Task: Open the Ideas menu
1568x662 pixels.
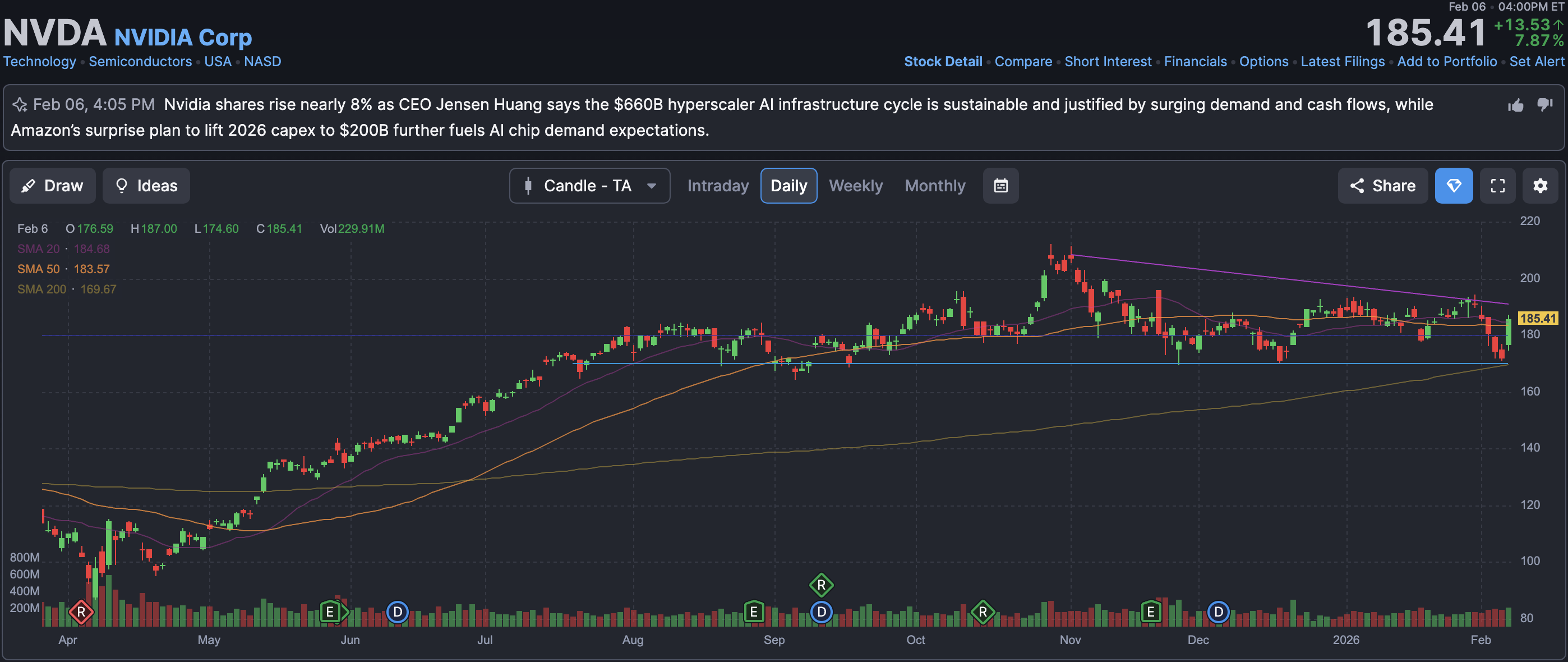Action: click(146, 186)
